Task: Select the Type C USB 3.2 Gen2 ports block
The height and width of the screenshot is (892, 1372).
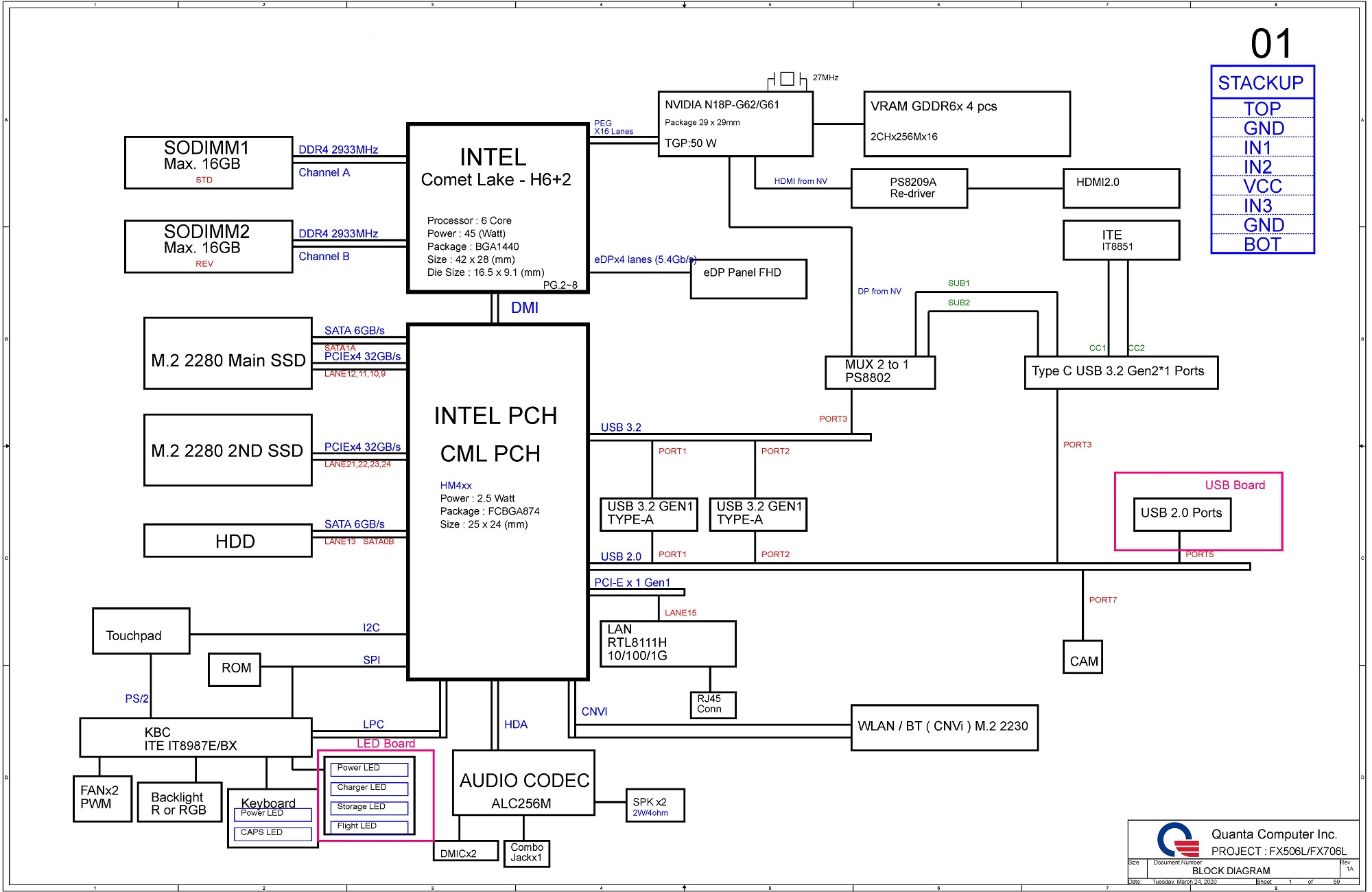Action: pos(1121,373)
